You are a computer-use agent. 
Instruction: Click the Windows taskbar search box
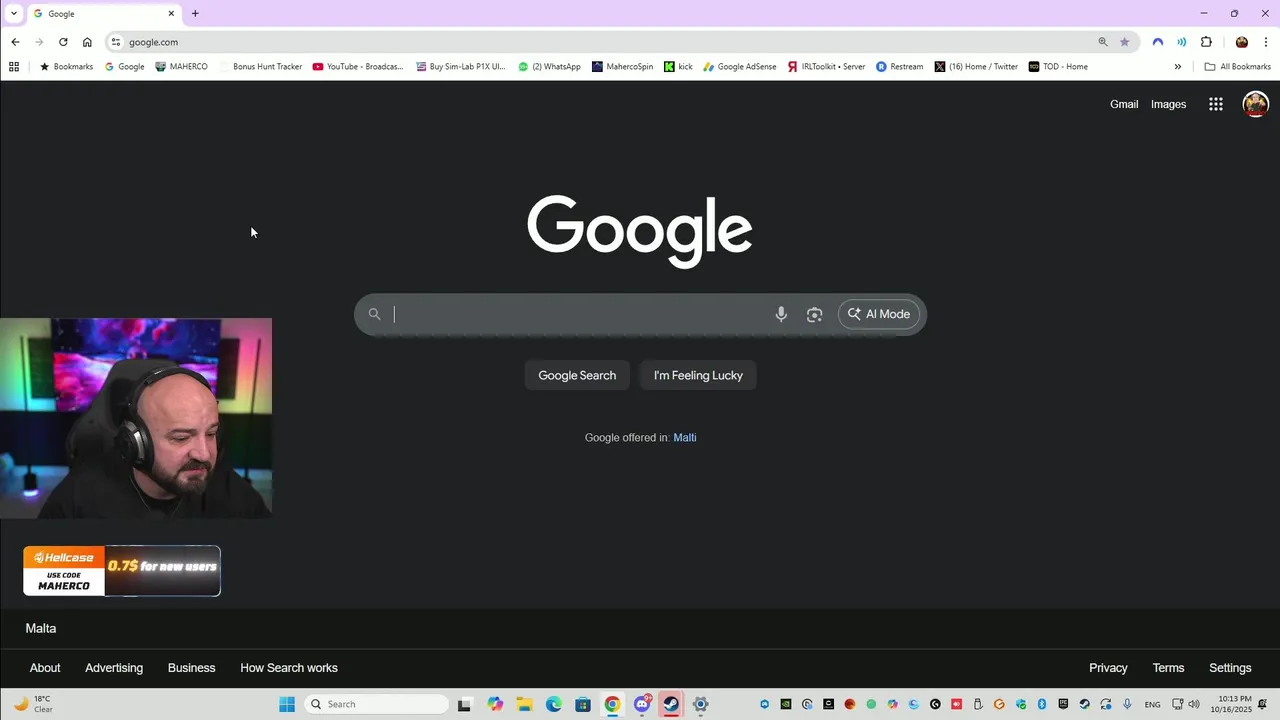(x=376, y=704)
